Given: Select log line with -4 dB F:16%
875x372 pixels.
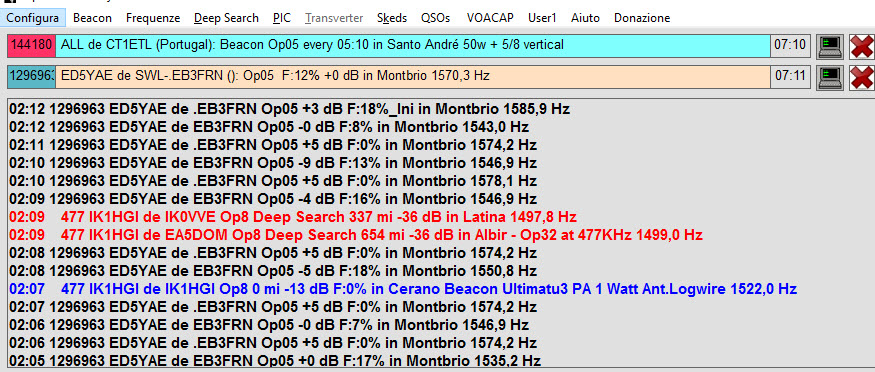Looking at the screenshot, I should coord(273,199).
